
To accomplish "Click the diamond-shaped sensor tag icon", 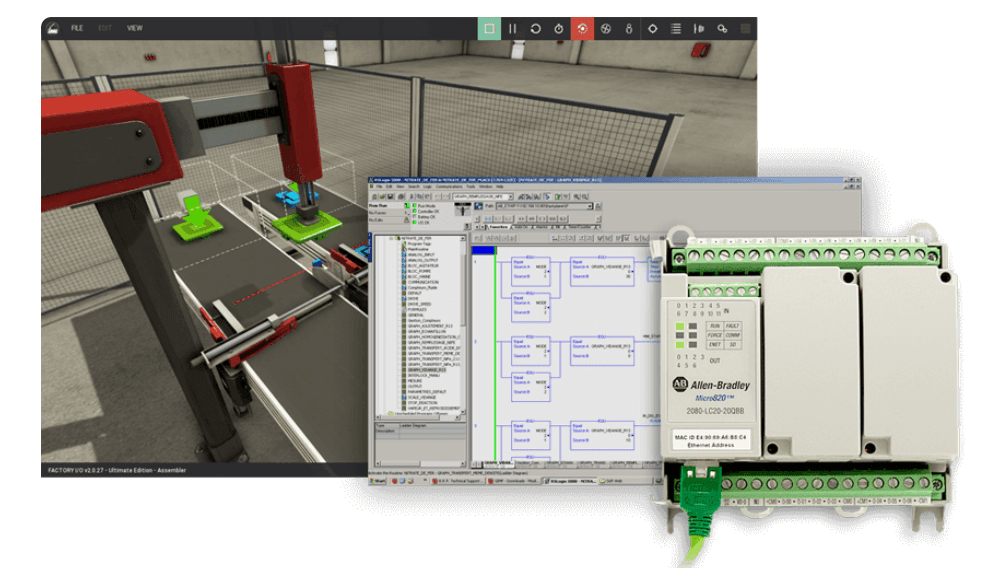I will 653,29.
